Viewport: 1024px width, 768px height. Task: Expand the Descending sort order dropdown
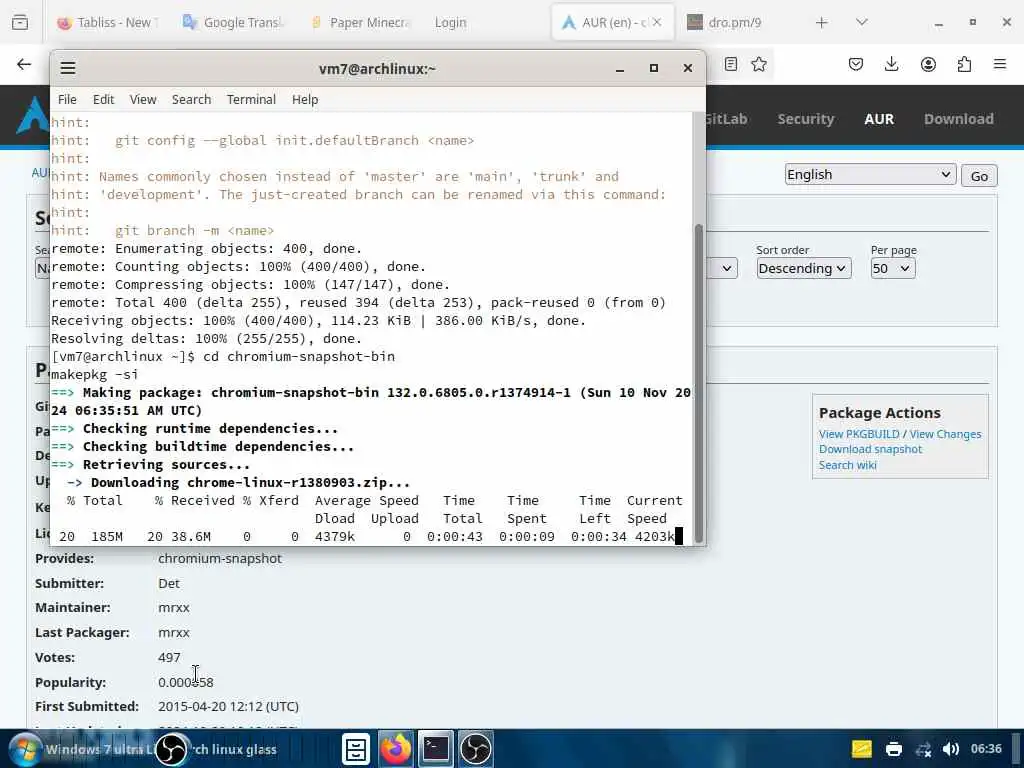(x=803, y=268)
